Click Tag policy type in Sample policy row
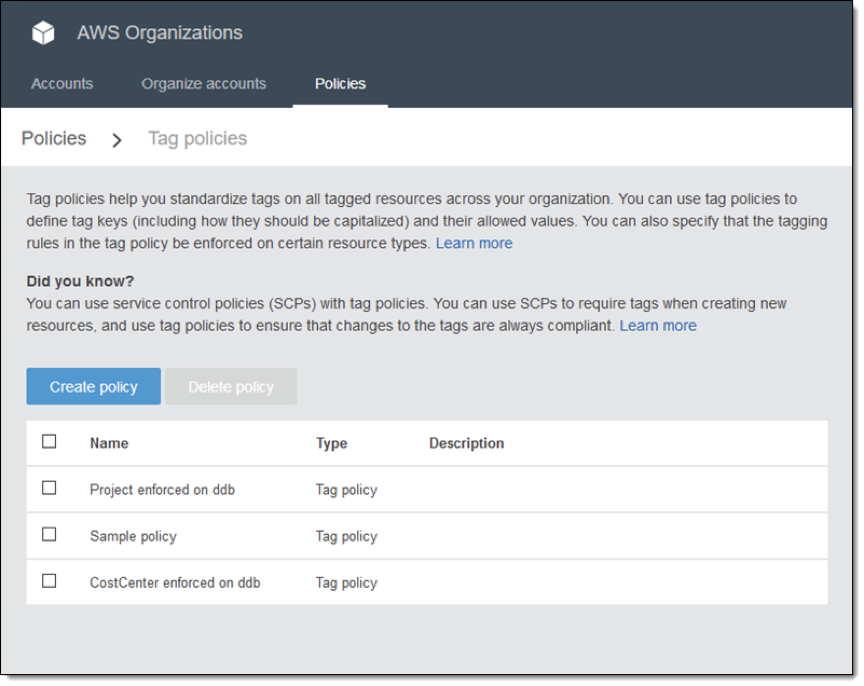 [346, 536]
